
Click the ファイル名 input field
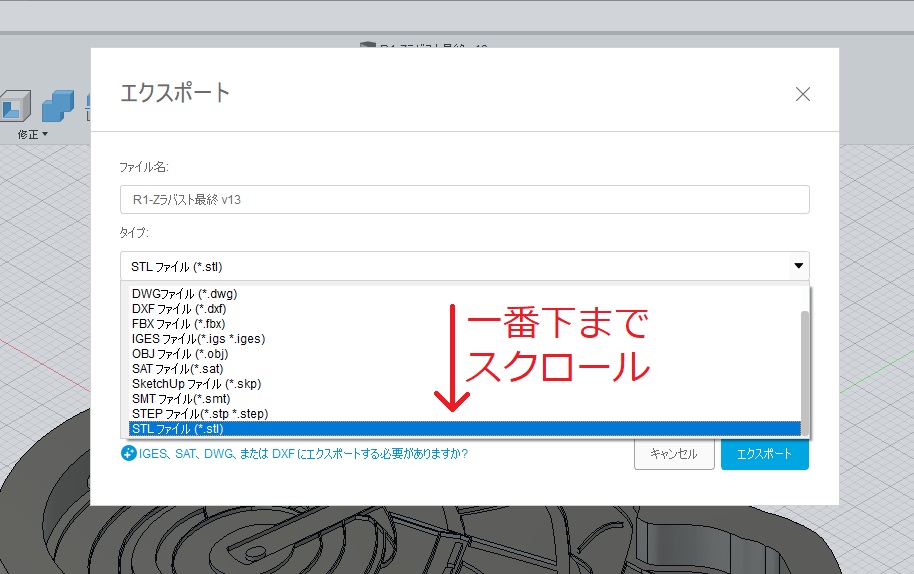465,199
